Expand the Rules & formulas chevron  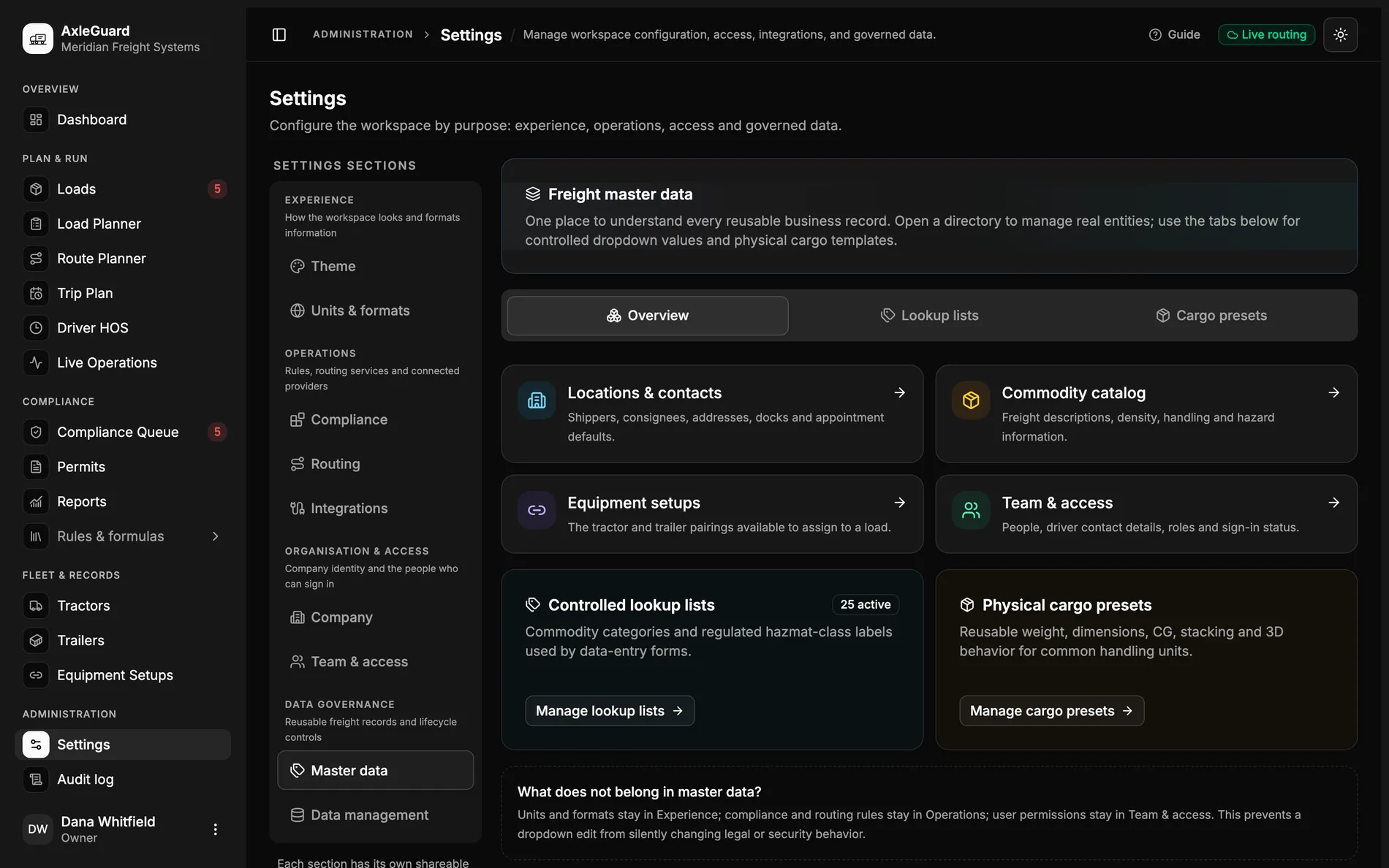[216, 536]
